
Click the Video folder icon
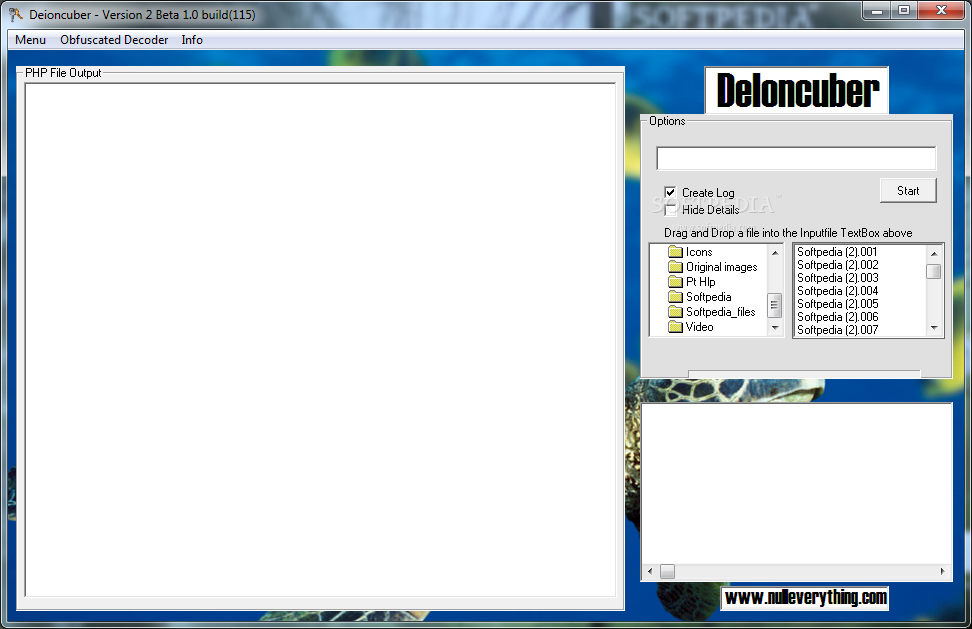[x=675, y=327]
